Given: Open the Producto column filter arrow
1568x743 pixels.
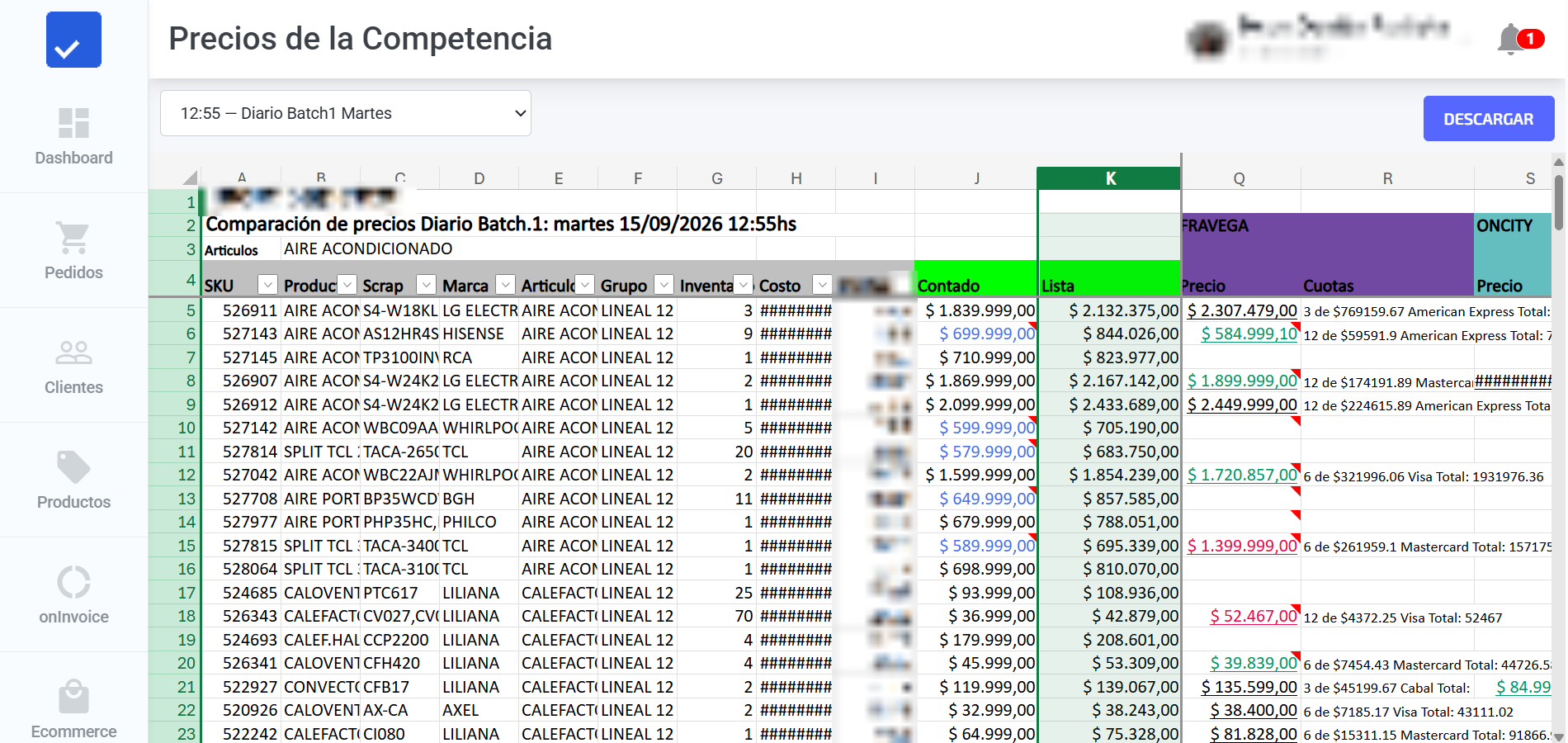Looking at the screenshot, I should tap(347, 285).
